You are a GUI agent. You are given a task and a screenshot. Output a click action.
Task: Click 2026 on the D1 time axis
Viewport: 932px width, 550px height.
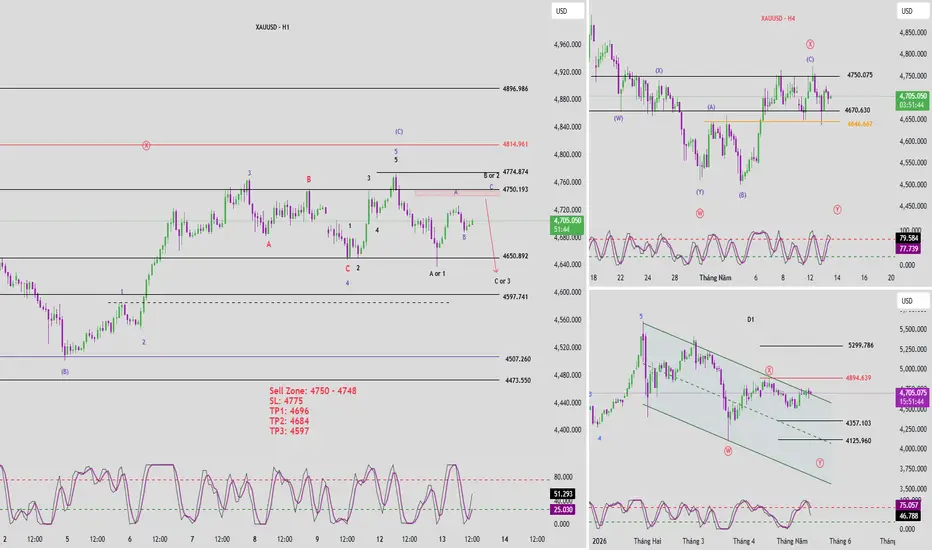[599, 541]
